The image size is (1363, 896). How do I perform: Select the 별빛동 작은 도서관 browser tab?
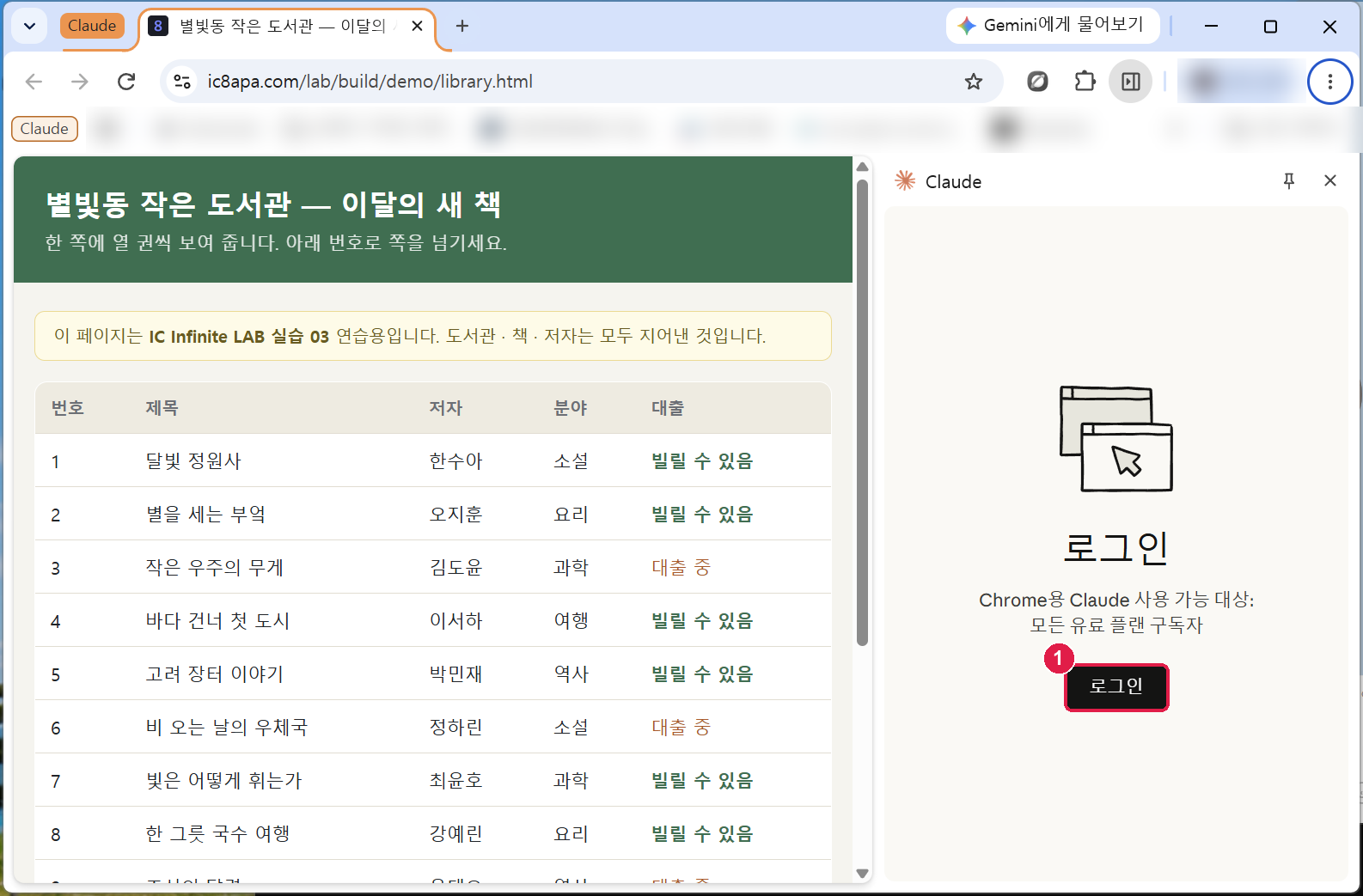(x=286, y=26)
